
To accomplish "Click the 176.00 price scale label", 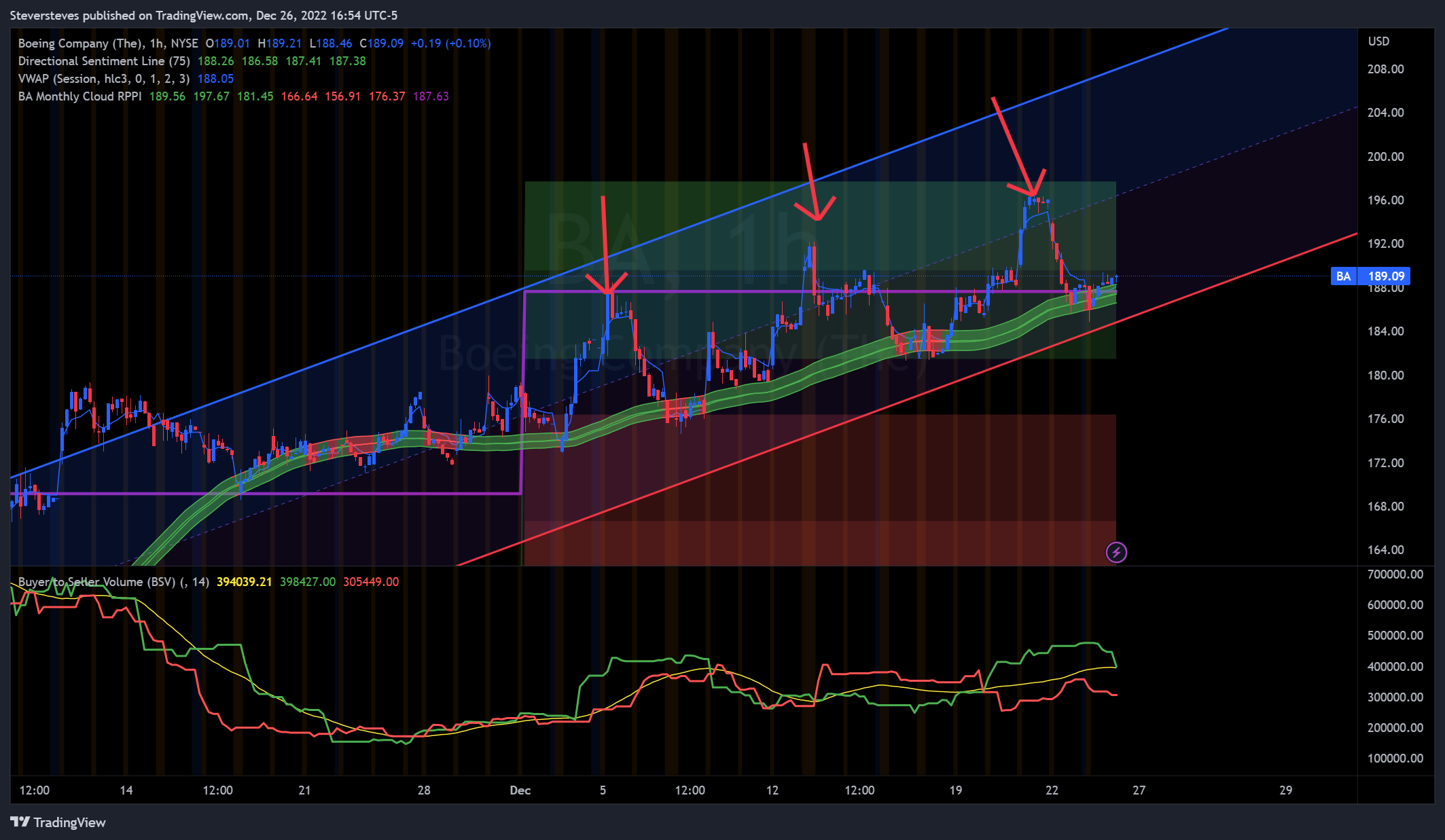I will (x=1385, y=419).
